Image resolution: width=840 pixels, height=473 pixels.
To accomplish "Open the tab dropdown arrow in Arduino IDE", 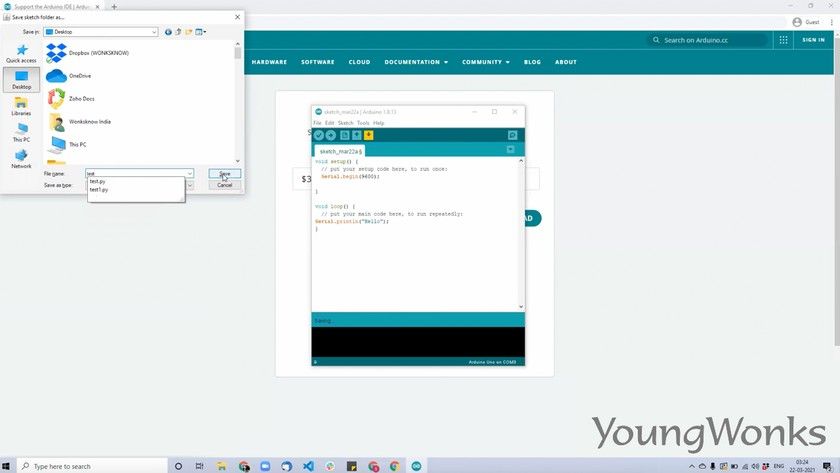I will (x=511, y=149).
